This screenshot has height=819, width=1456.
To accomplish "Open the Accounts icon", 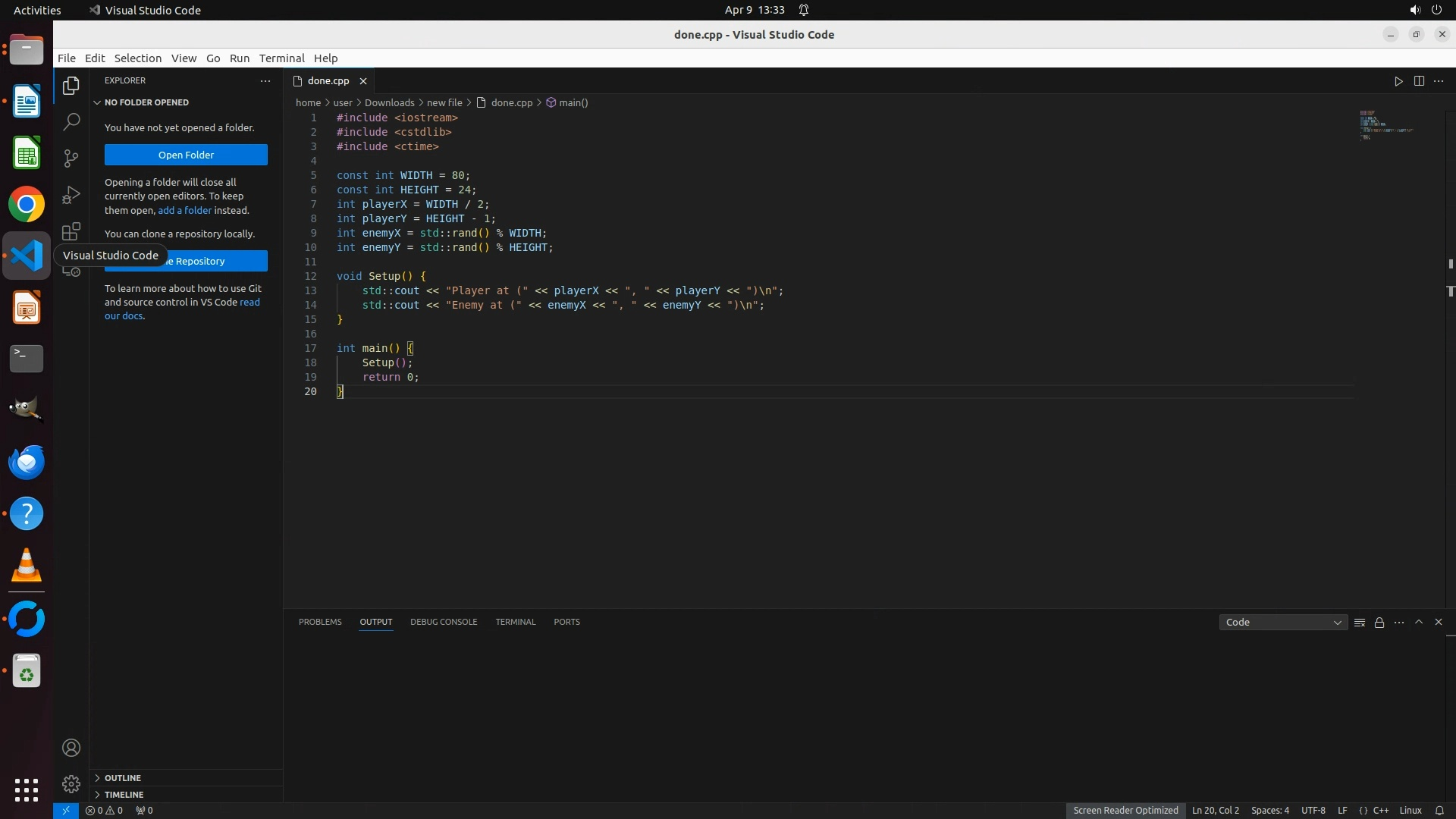I will tap(71, 748).
